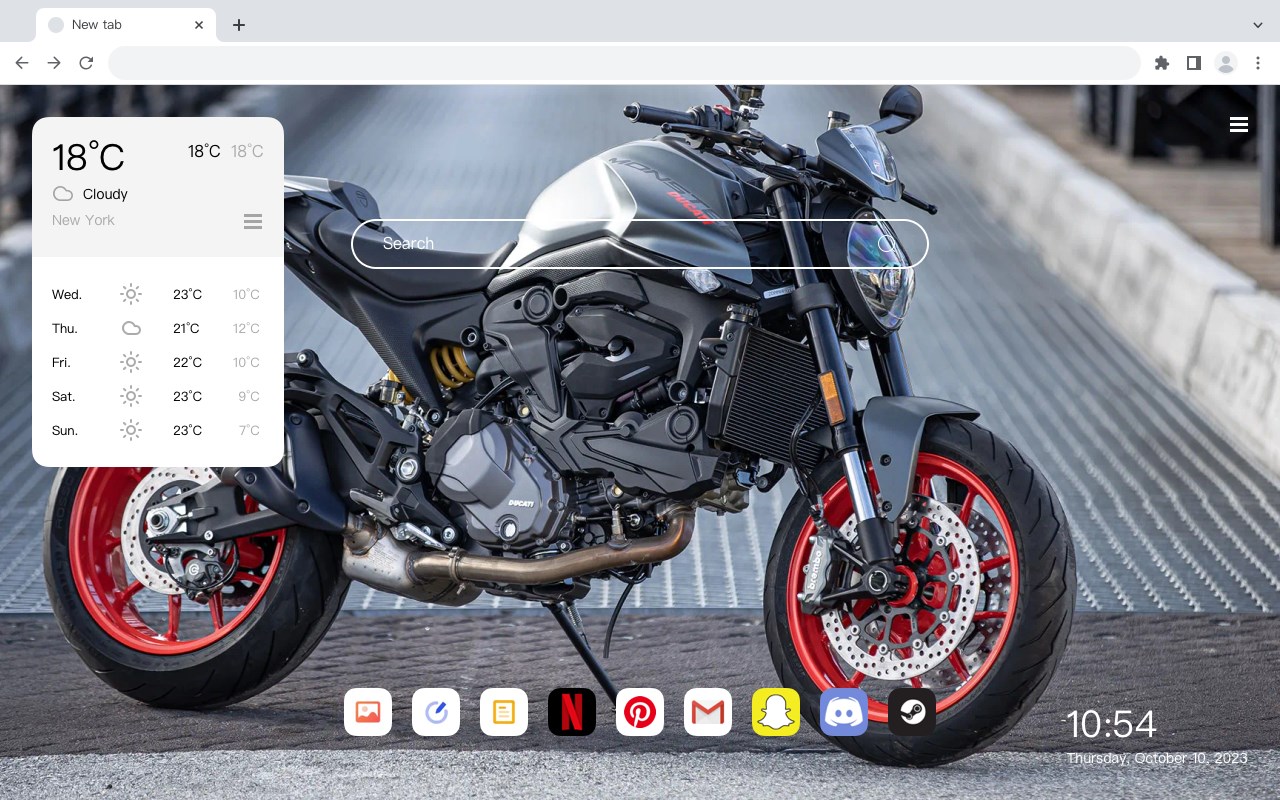Open the Extensions puzzle icon
Image resolution: width=1280 pixels, height=800 pixels.
click(x=1161, y=63)
